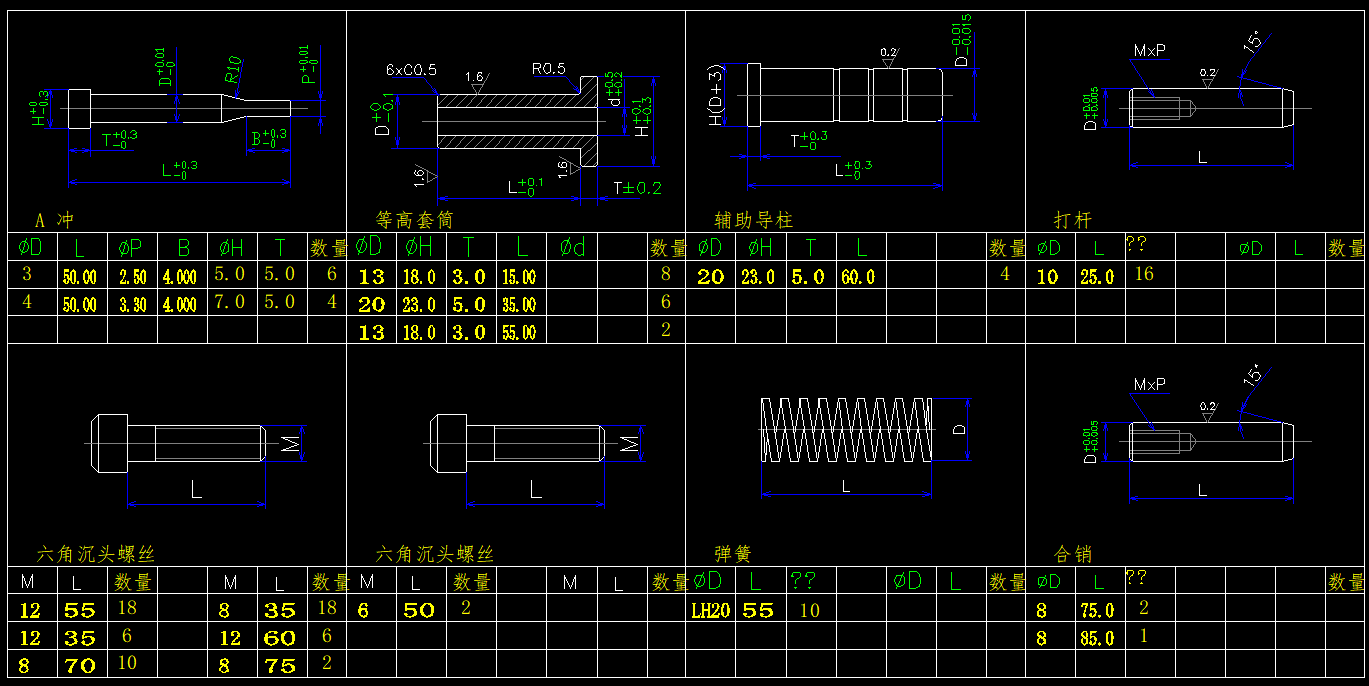Select the 55.00 length cell
This screenshot has height=686, width=1369.
point(519,333)
